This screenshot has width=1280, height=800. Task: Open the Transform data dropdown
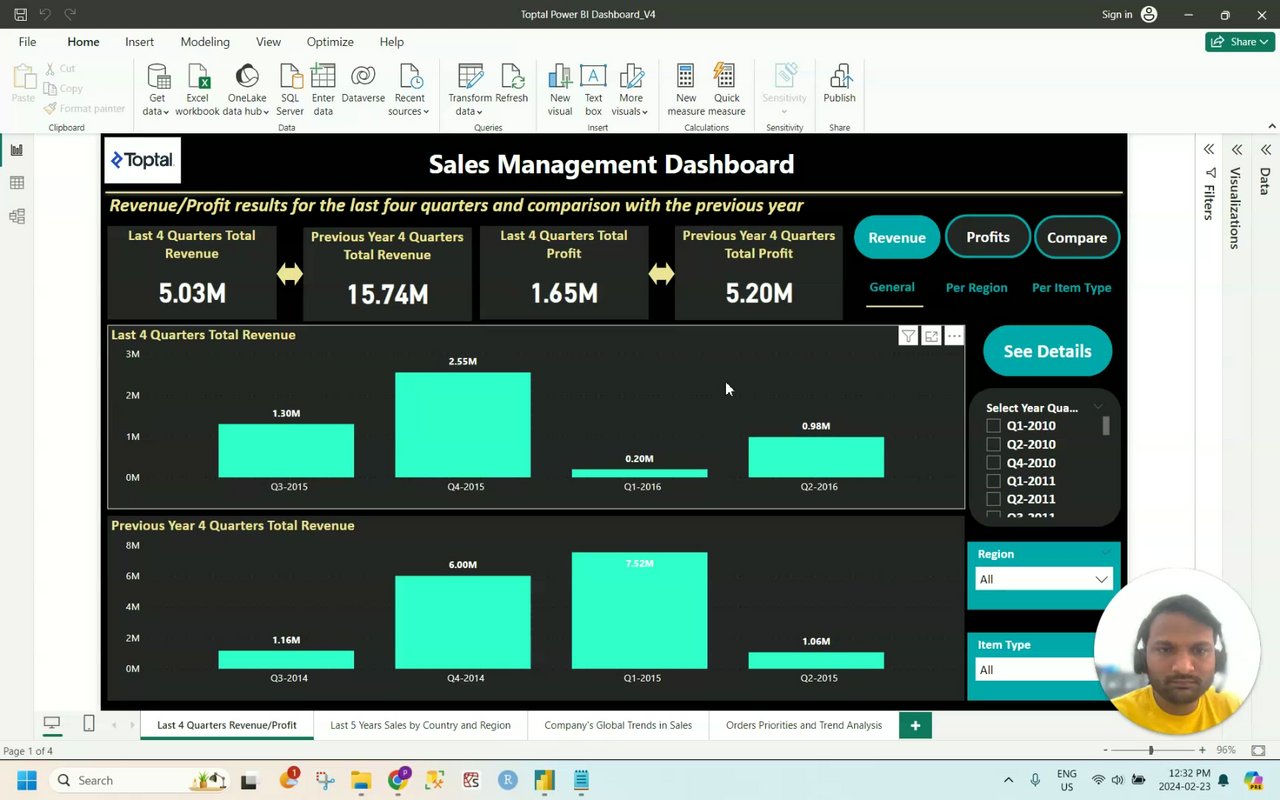[470, 90]
